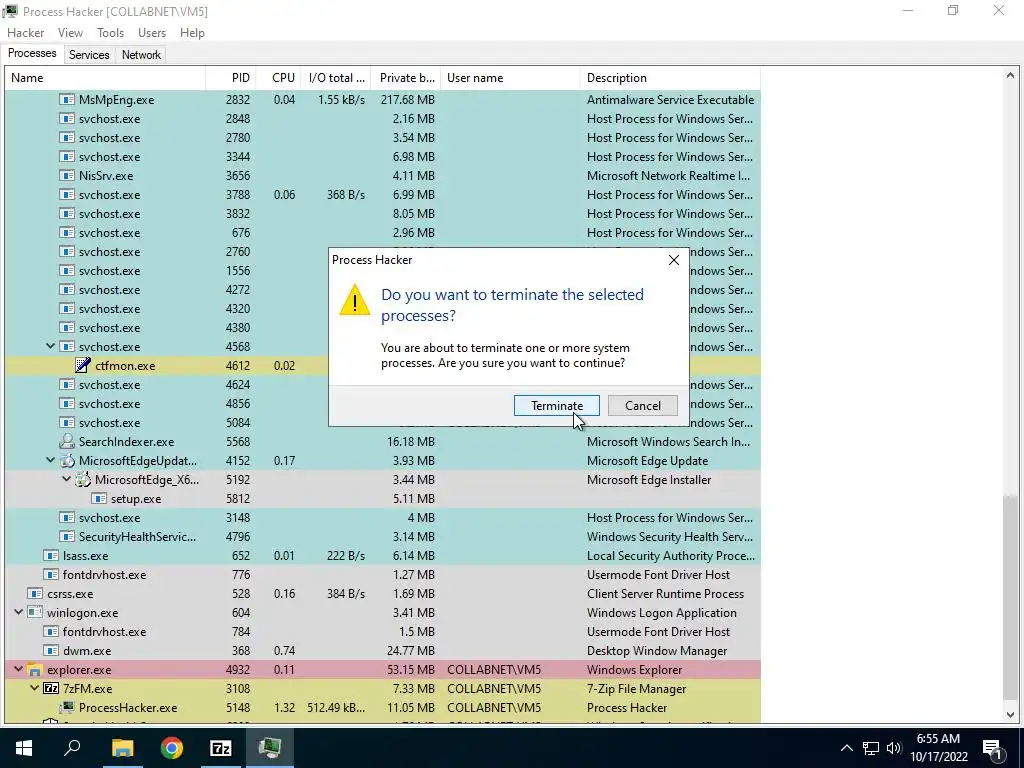Viewport: 1024px width, 768px height.
Task: Click the volume tray icon
Action: (x=894, y=748)
